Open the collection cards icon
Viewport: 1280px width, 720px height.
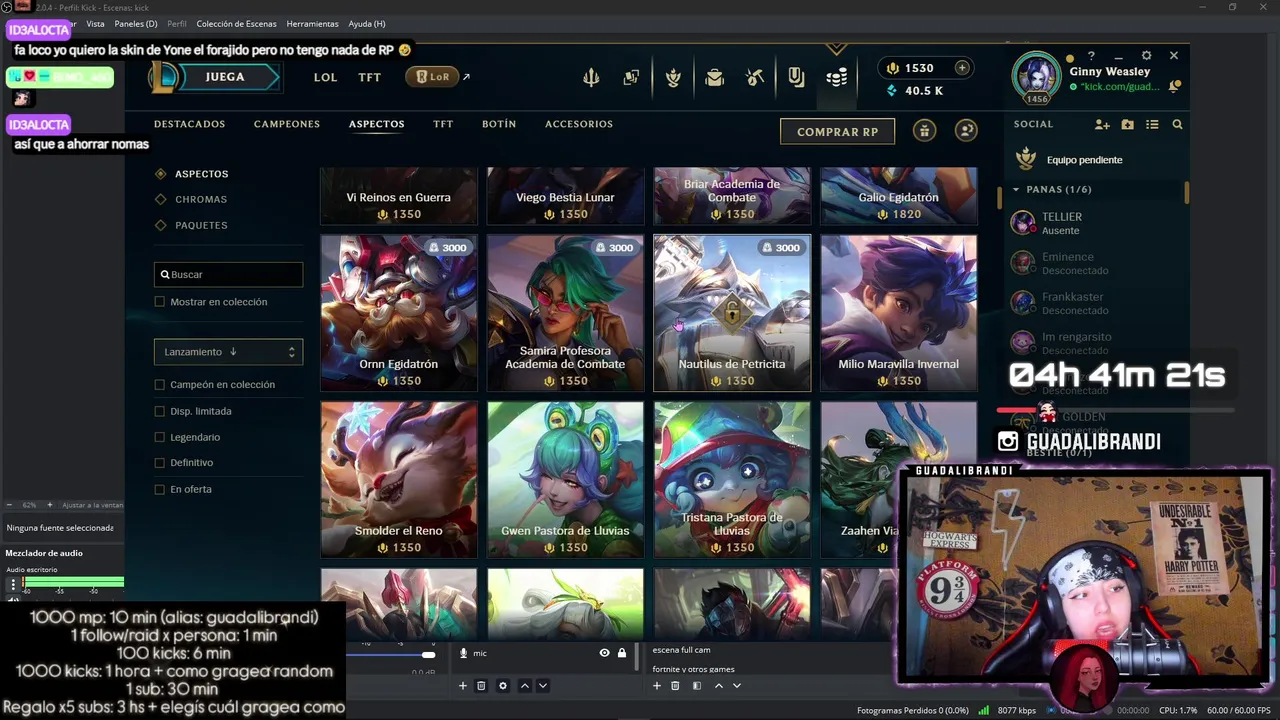point(631,77)
